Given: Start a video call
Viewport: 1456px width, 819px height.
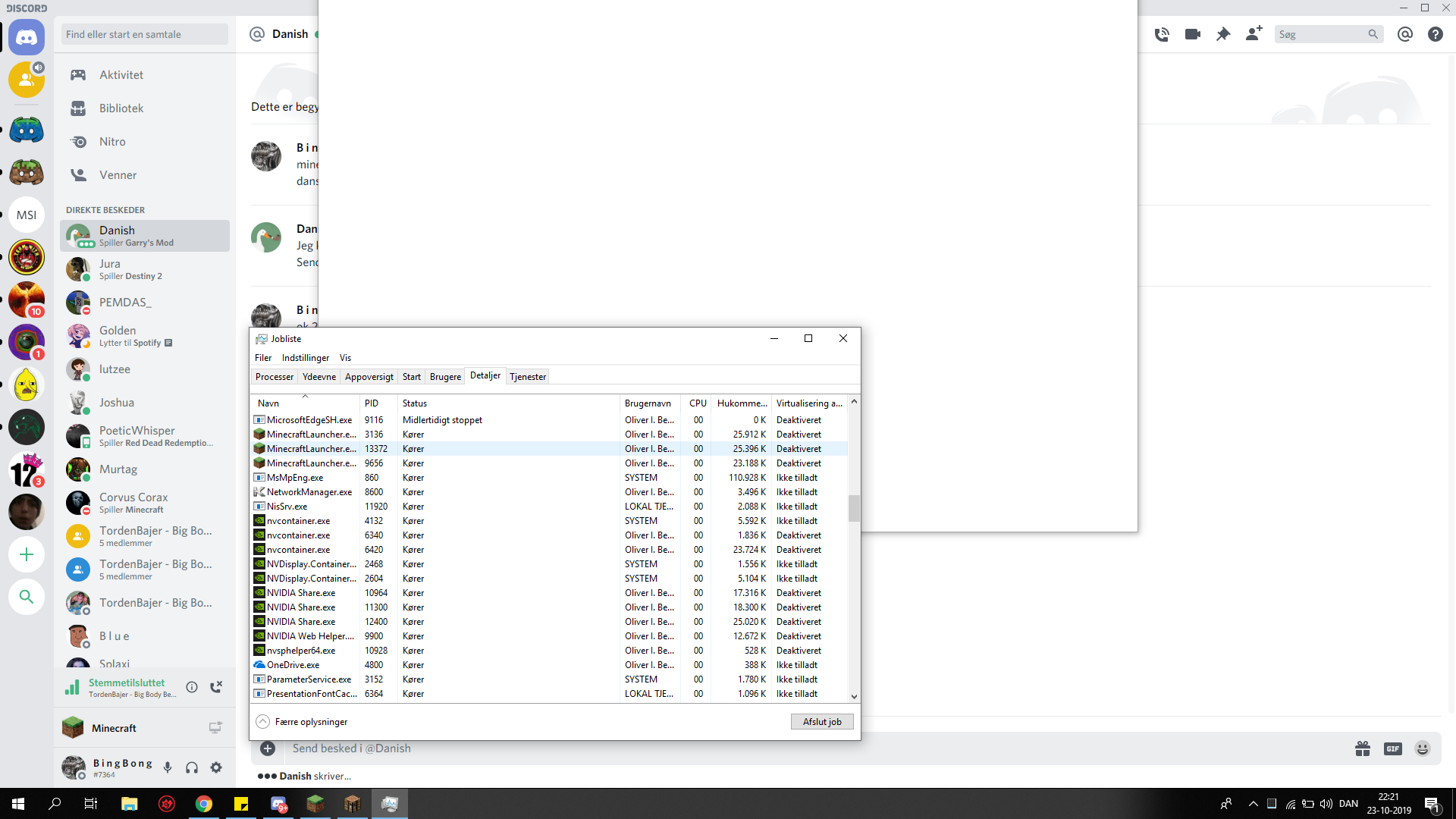Looking at the screenshot, I should pyautogui.click(x=1192, y=34).
